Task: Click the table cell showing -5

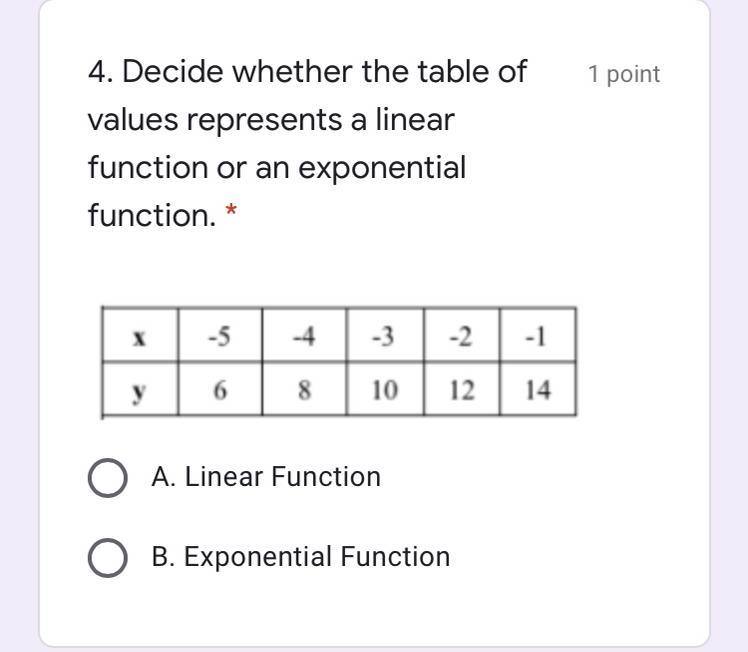Action: pyautogui.click(x=219, y=337)
